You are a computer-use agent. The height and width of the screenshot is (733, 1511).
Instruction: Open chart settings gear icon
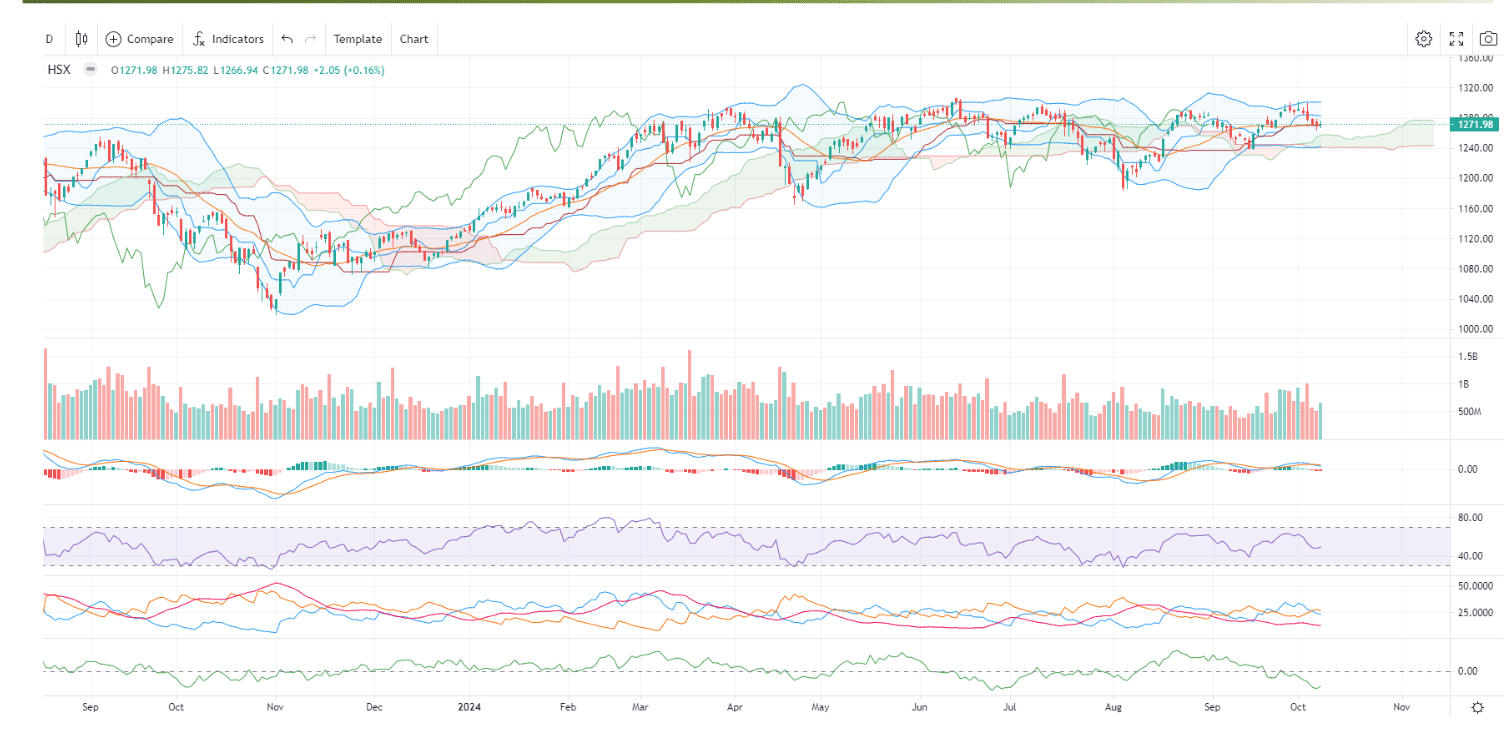(1423, 39)
